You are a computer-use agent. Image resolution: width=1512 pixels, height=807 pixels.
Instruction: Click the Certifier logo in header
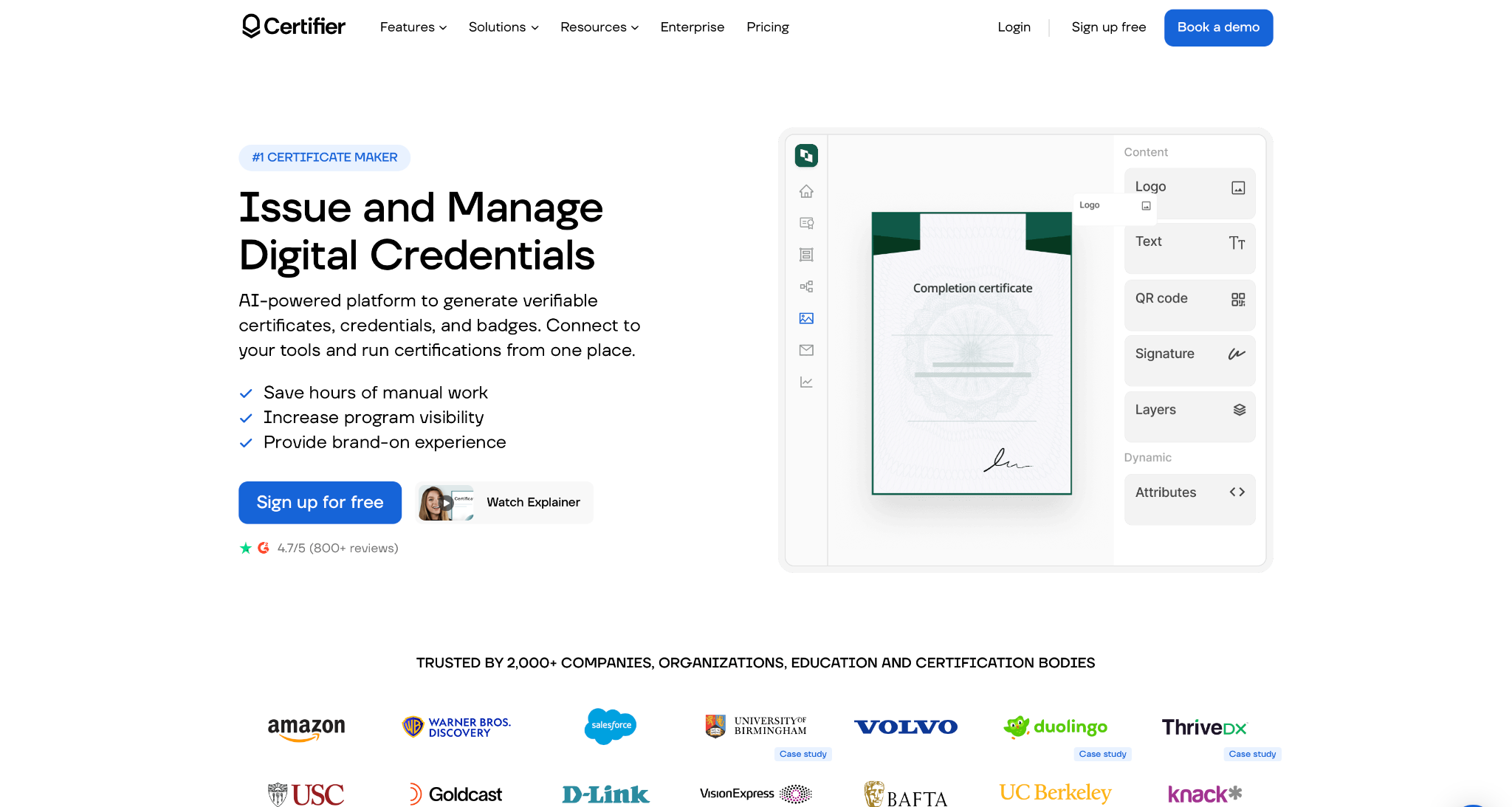point(293,27)
